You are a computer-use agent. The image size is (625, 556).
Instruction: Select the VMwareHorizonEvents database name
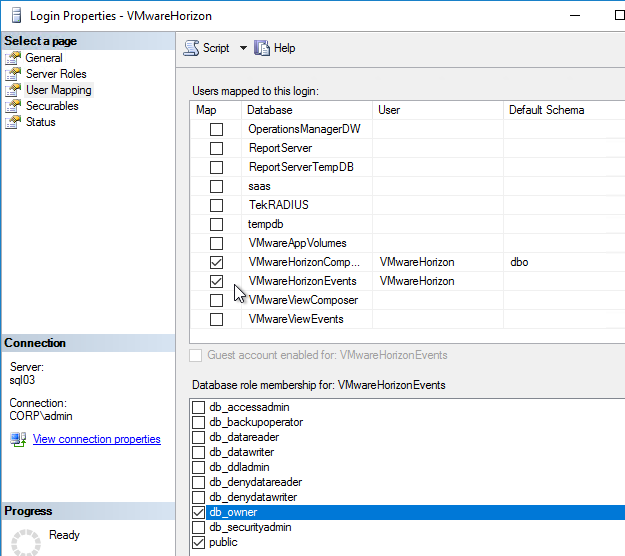[x=303, y=281]
